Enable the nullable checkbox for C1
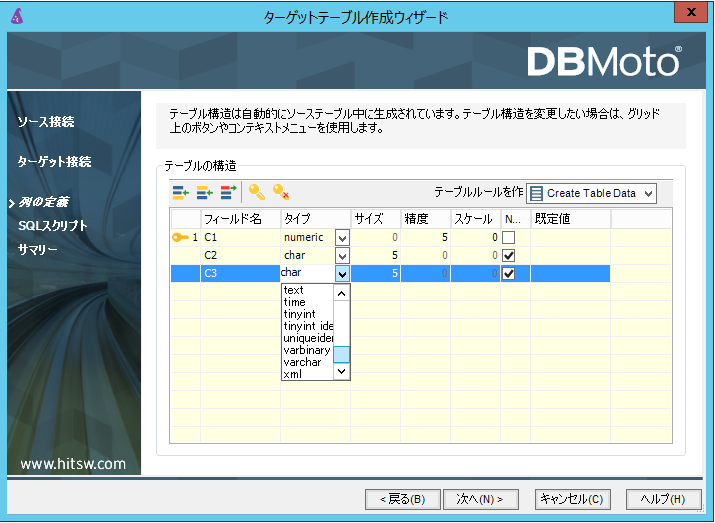715x523 pixels. point(509,238)
